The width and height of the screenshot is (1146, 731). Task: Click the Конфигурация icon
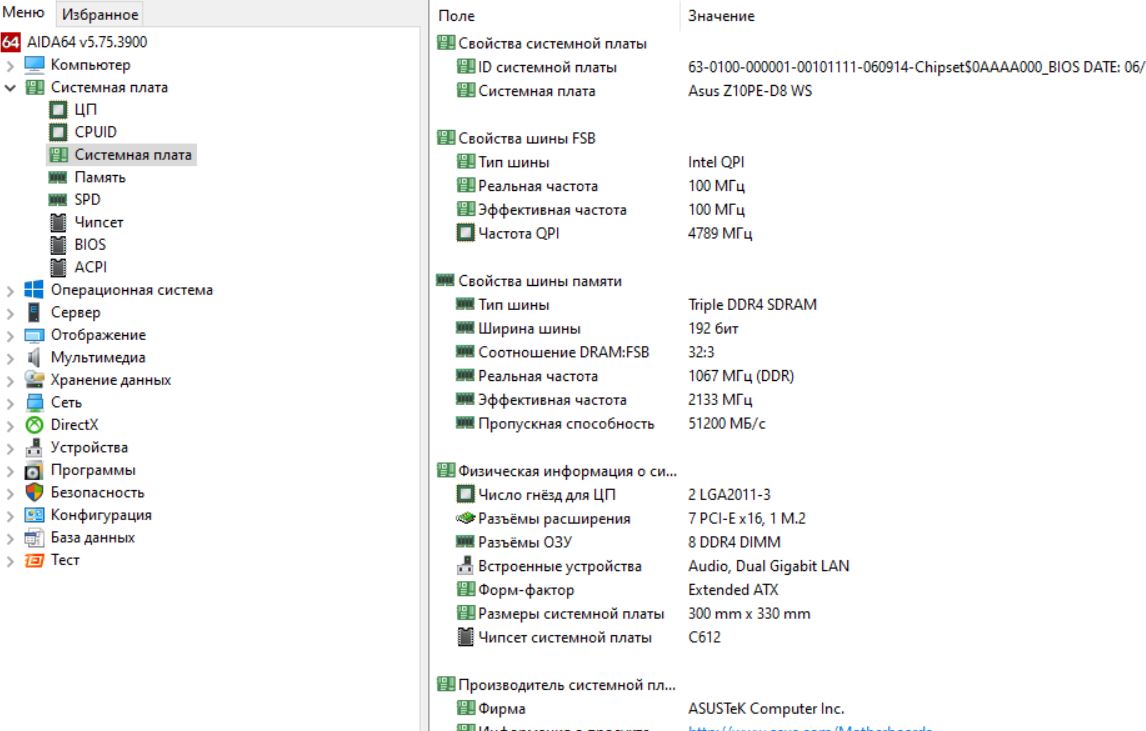pyautogui.click(x=34, y=515)
